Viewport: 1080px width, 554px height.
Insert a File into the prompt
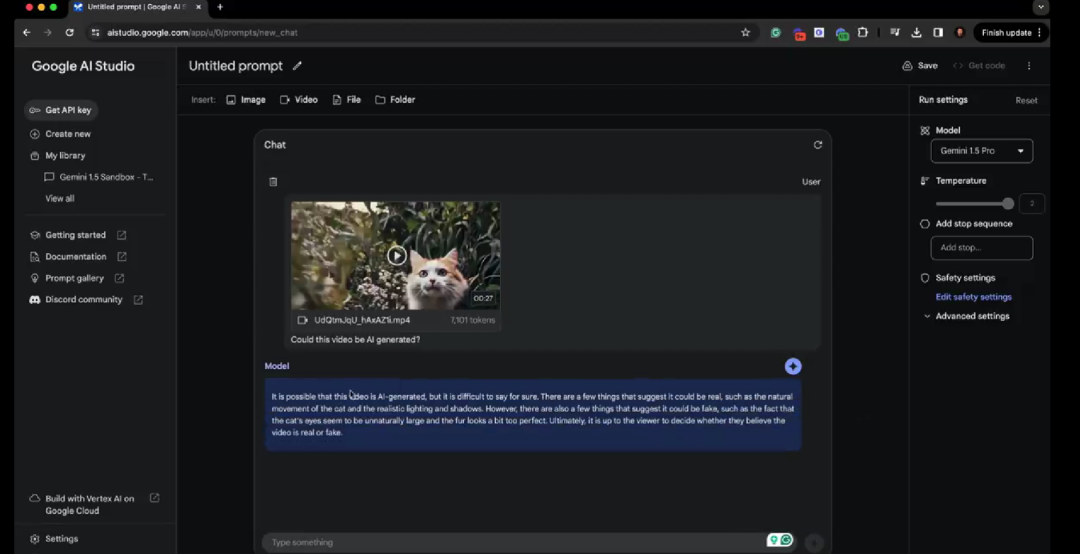click(x=346, y=100)
